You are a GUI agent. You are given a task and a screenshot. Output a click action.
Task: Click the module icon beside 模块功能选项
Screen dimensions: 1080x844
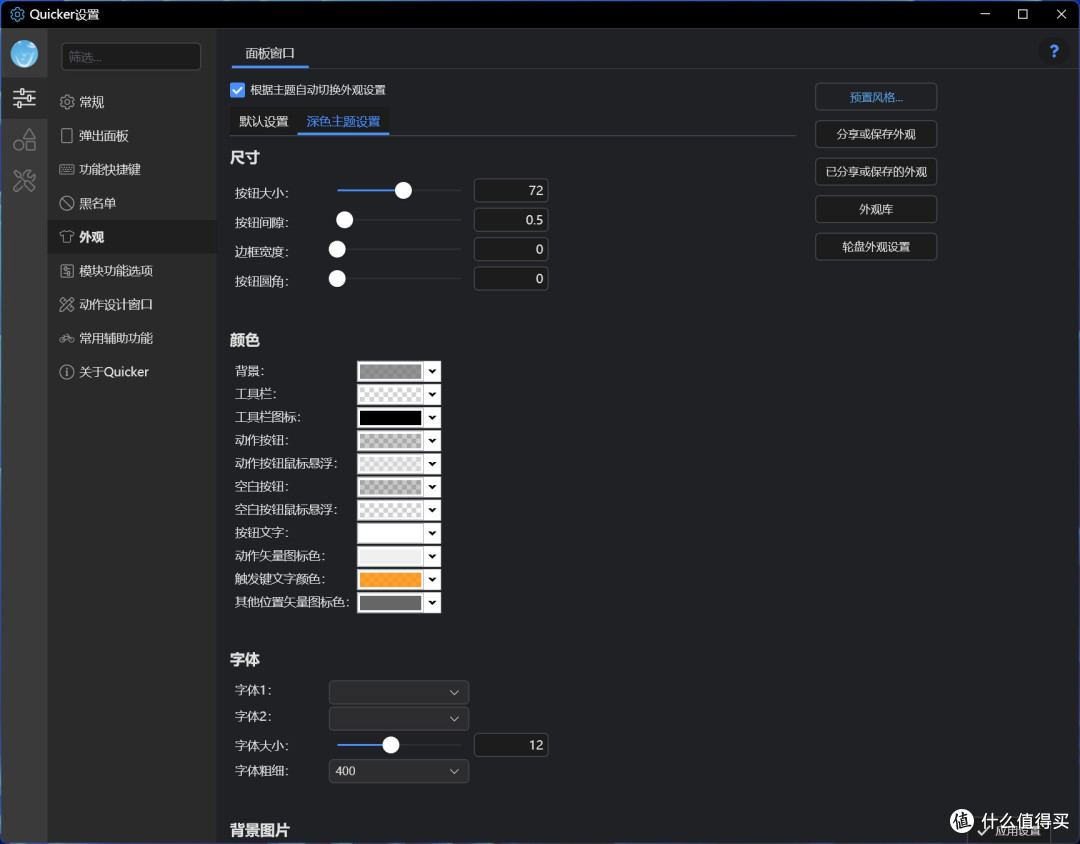point(67,271)
